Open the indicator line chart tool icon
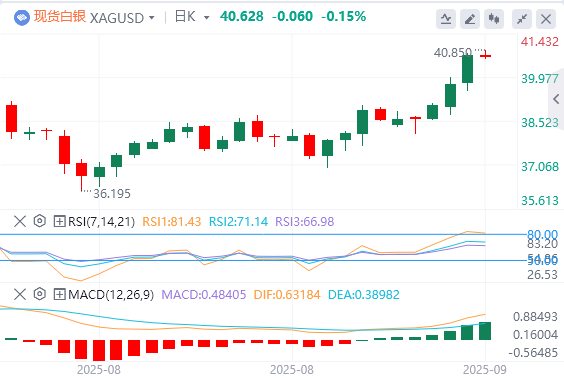 pos(446,19)
